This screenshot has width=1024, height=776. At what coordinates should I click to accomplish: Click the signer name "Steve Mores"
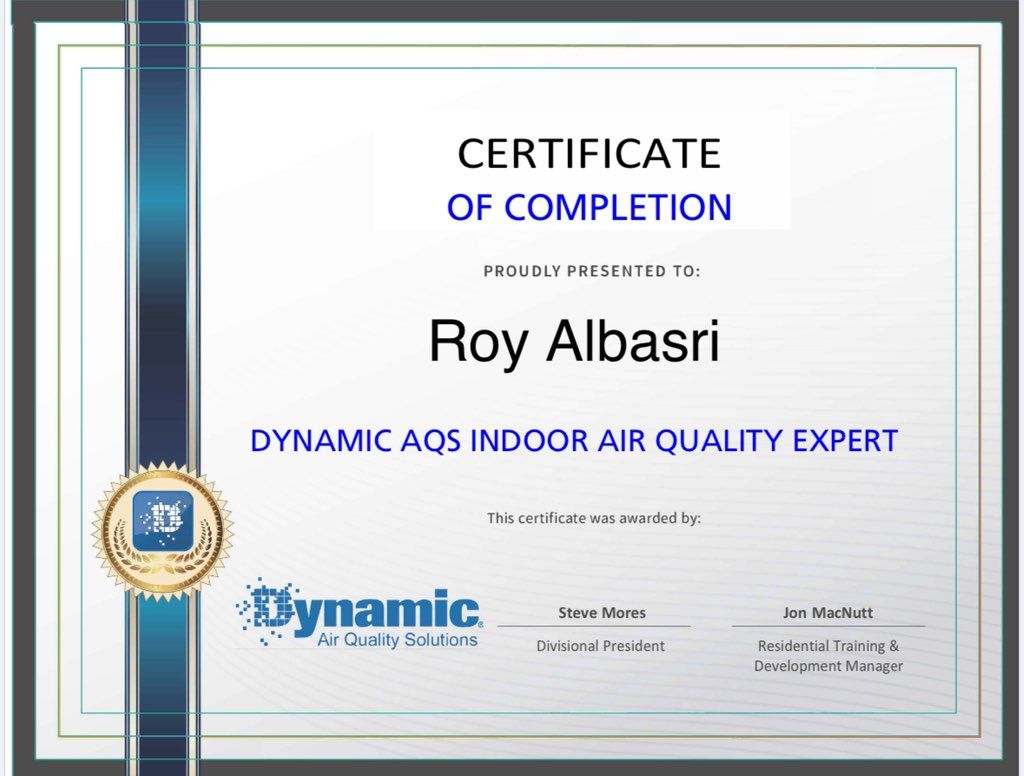coord(601,613)
